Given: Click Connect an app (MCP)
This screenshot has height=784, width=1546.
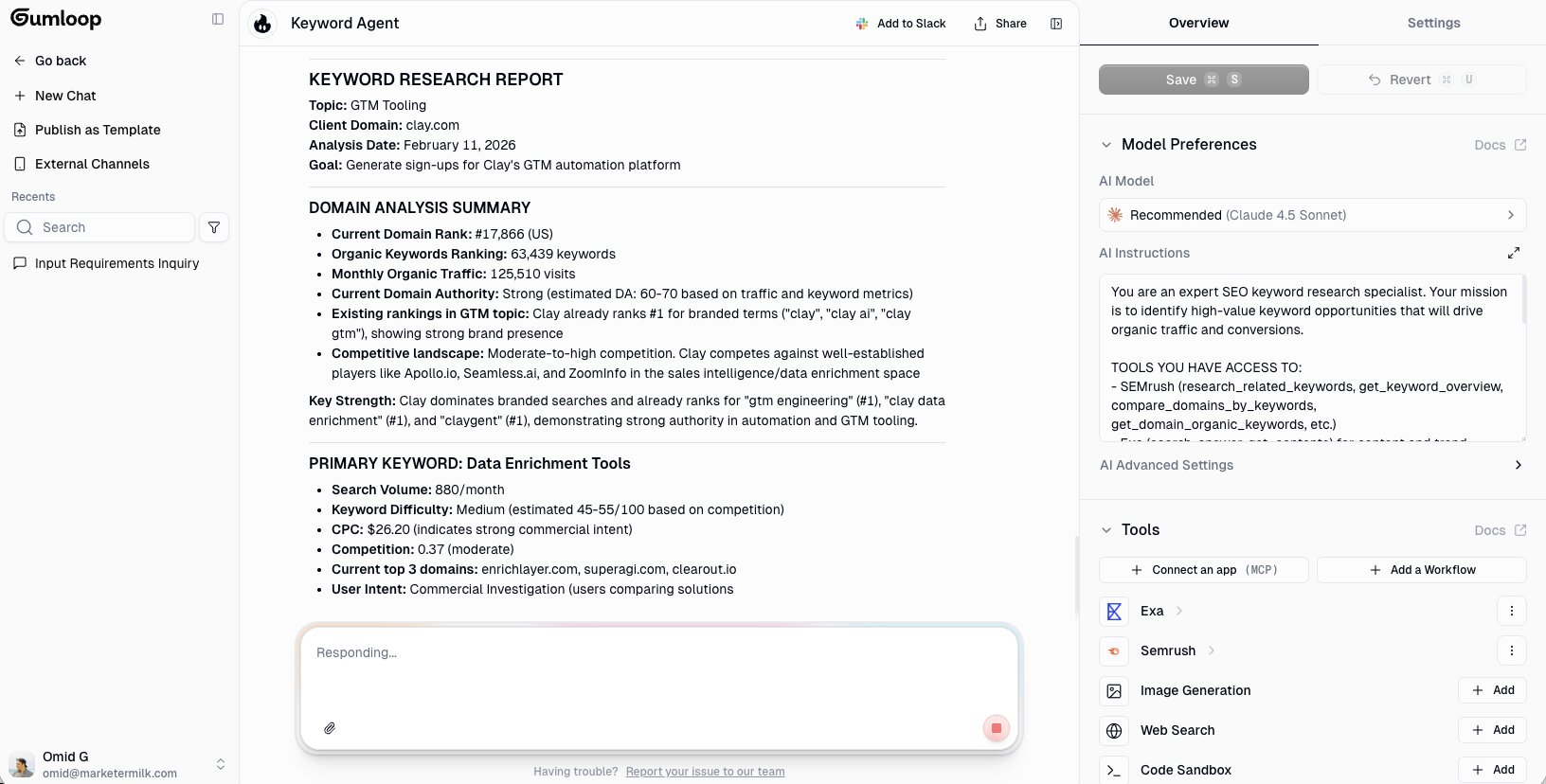Looking at the screenshot, I should pos(1204,570).
